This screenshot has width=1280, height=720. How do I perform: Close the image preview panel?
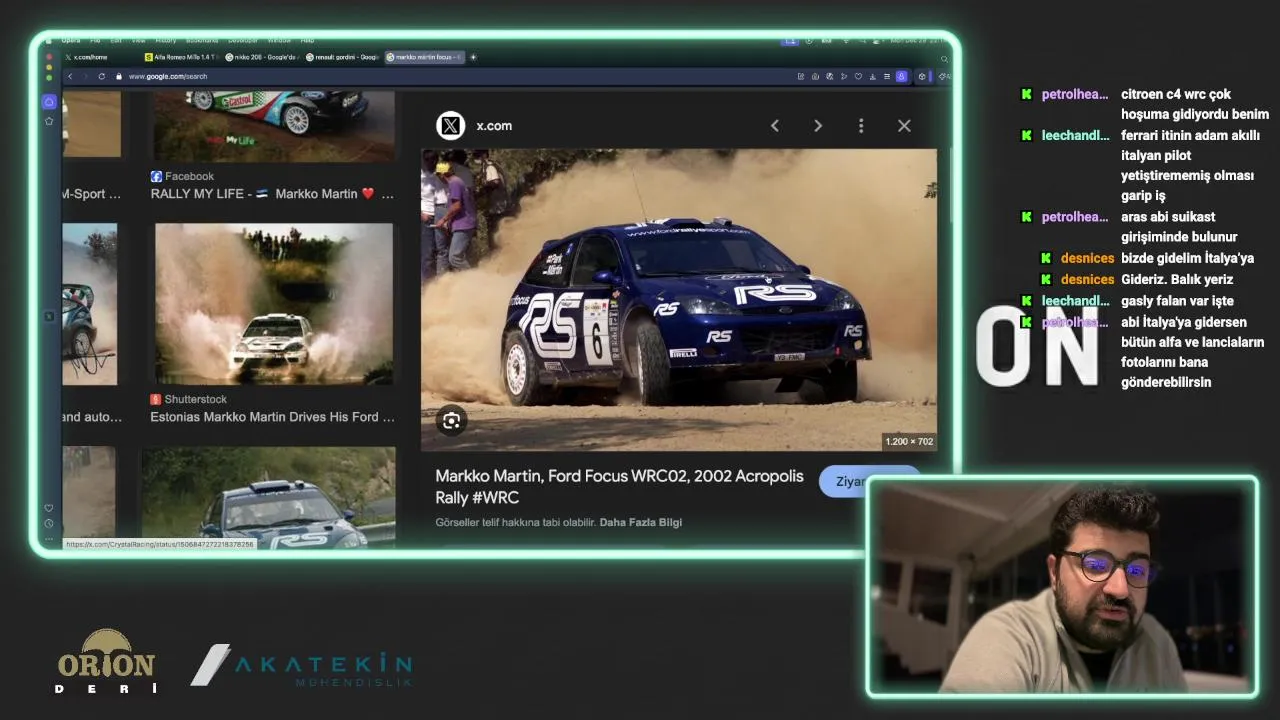pos(904,126)
